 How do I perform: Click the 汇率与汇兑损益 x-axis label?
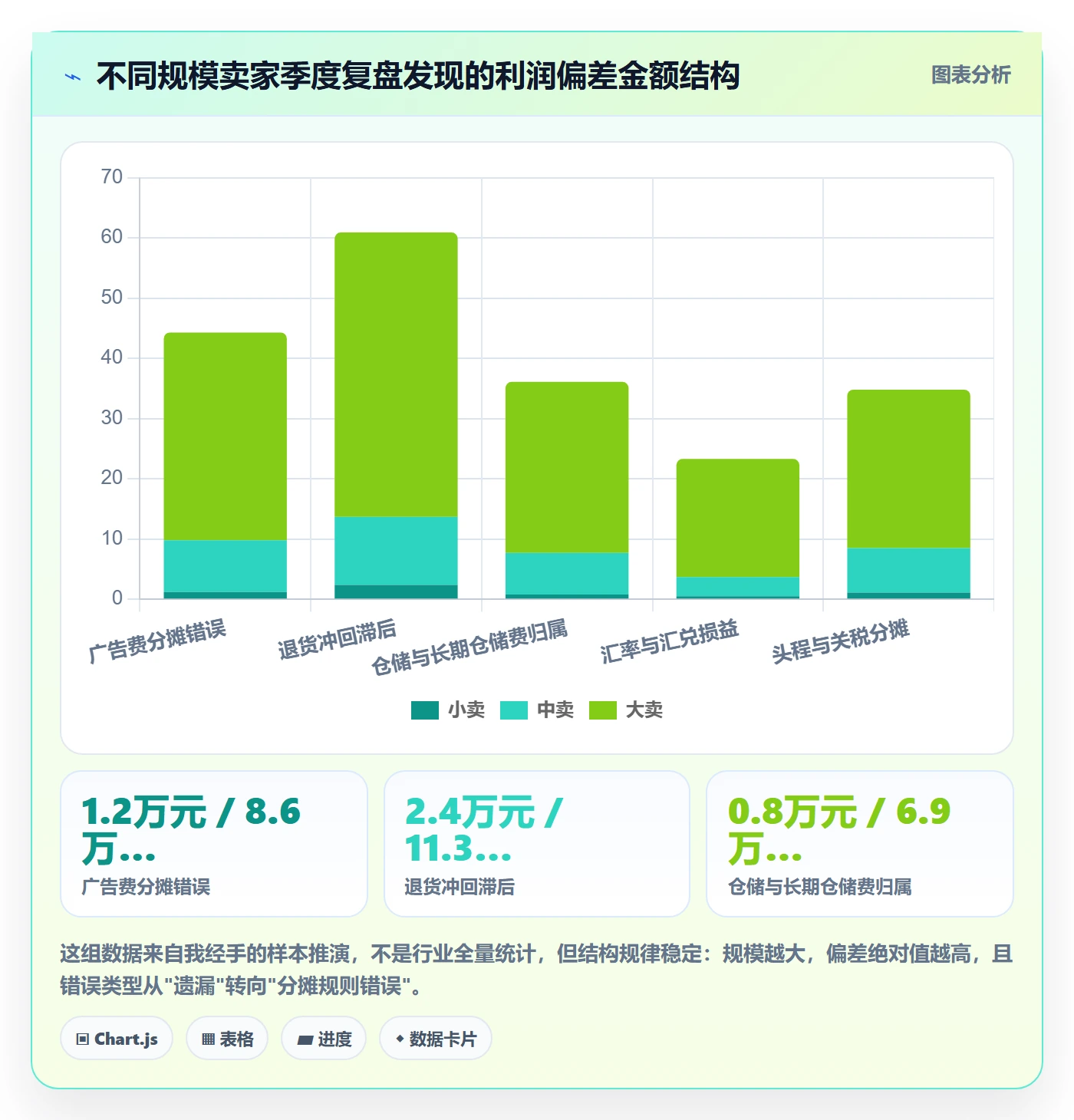pyautogui.click(x=670, y=641)
